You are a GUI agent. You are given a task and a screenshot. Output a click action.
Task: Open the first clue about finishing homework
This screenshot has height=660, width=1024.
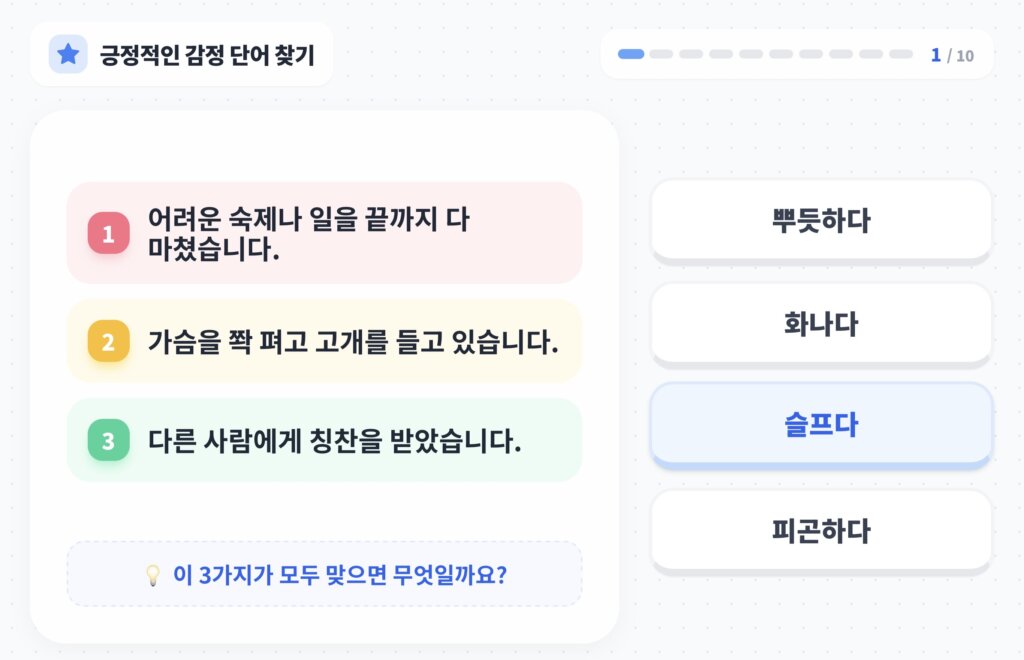coord(325,233)
